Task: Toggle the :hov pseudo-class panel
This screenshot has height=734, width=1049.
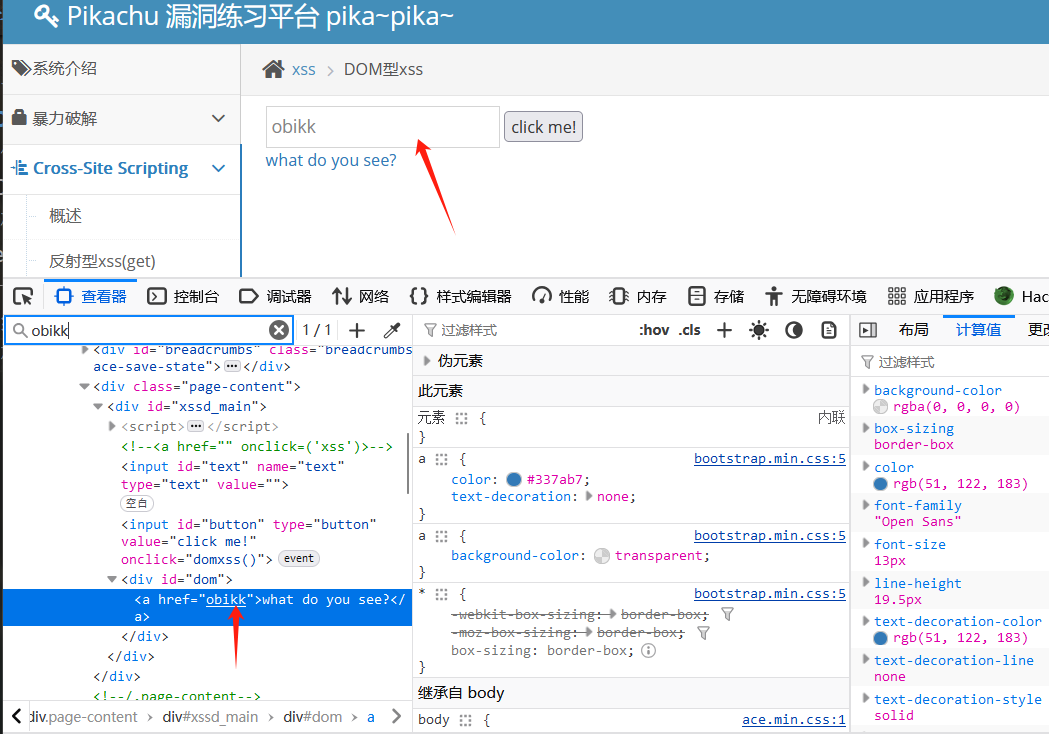Action: (654, 330)
